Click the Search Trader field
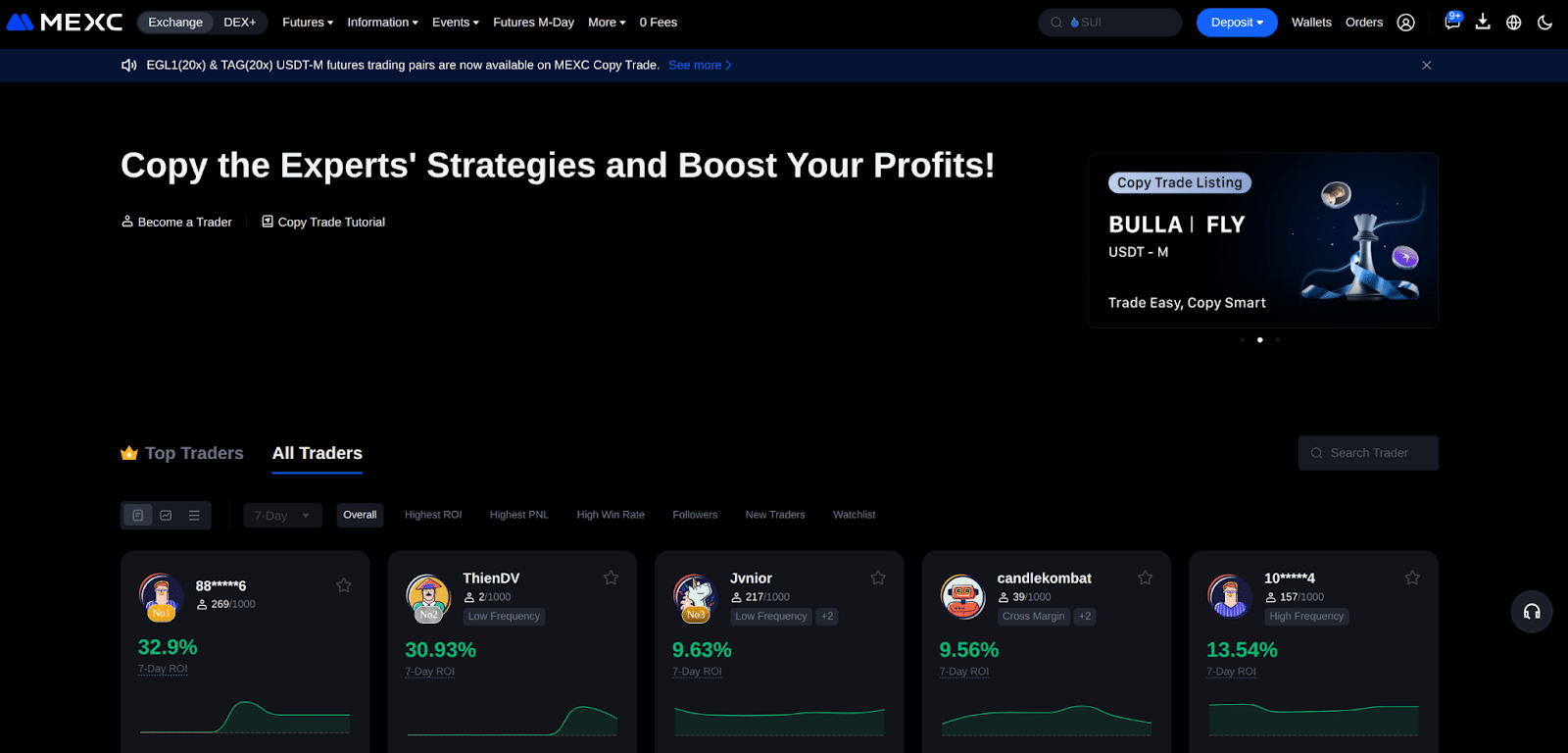Screen dimensions: 1568x753 click(x=1368, y=453)
